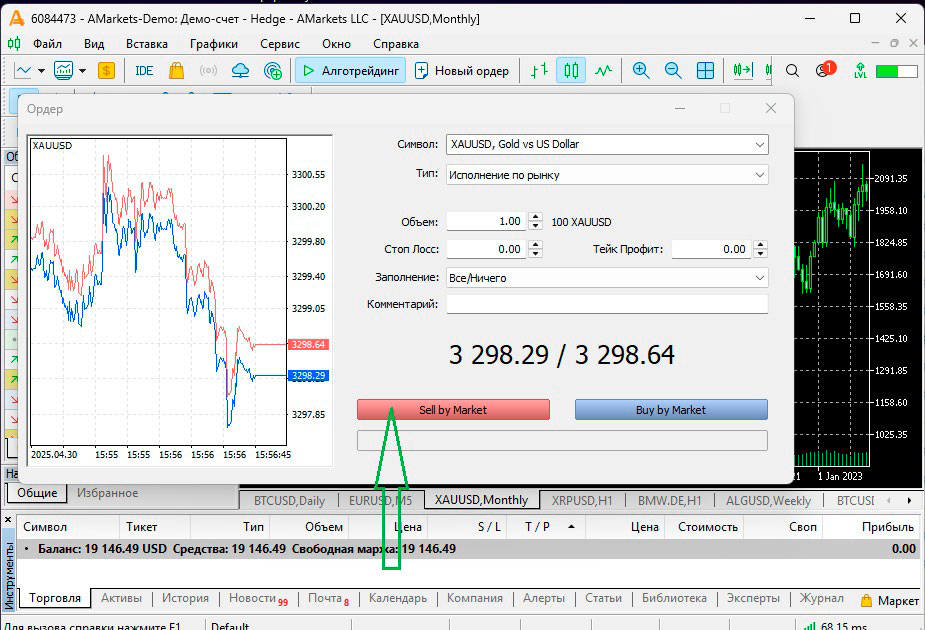Open dropdown arrow next to line chart icon
Viewport: 925px width, 630px height.
(x=41, y=71)
